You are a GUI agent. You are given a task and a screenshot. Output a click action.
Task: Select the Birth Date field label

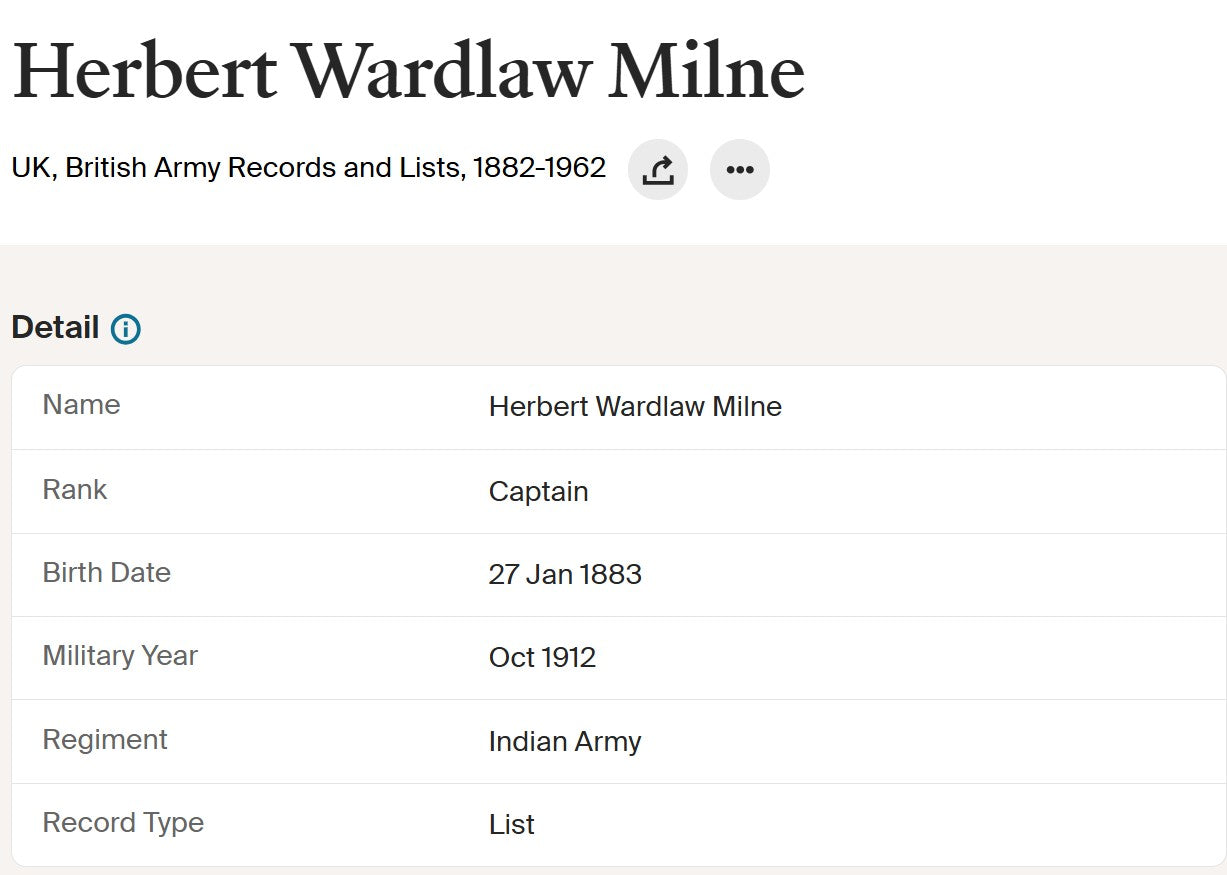pos(106,573)
